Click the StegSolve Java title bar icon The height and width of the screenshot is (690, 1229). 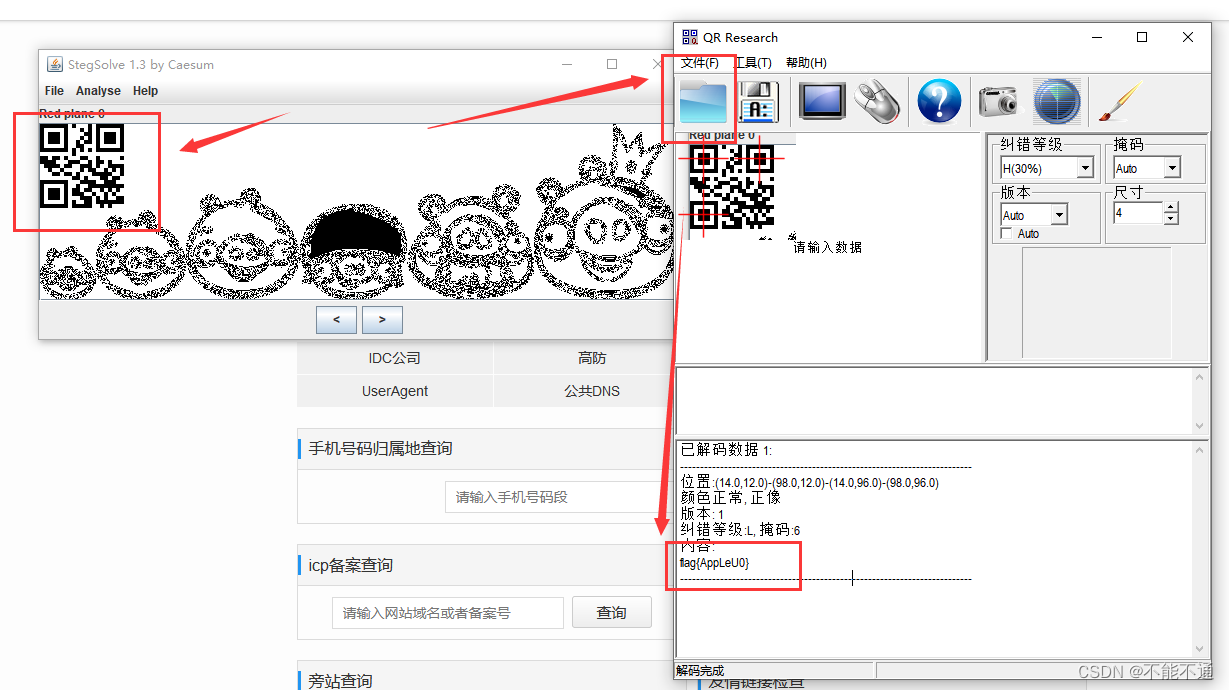55,64
